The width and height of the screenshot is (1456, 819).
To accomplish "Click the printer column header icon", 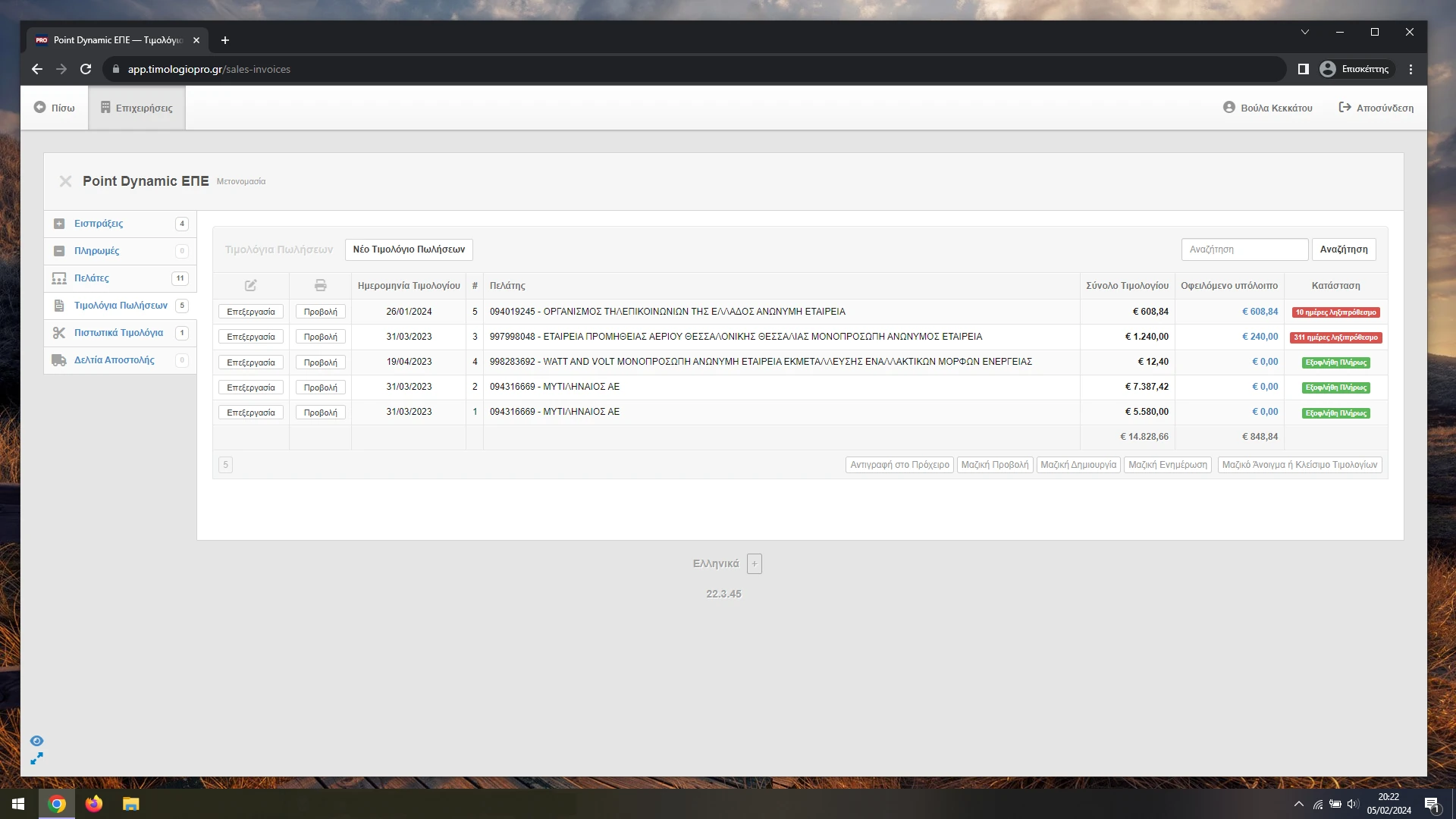I will point(321,286).
